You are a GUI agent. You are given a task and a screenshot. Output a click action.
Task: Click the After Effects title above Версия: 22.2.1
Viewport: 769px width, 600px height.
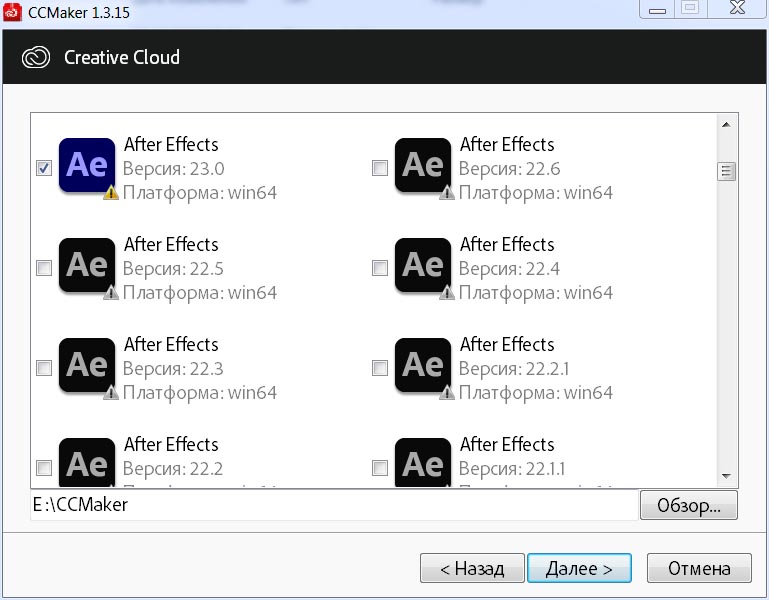[507, 345]
